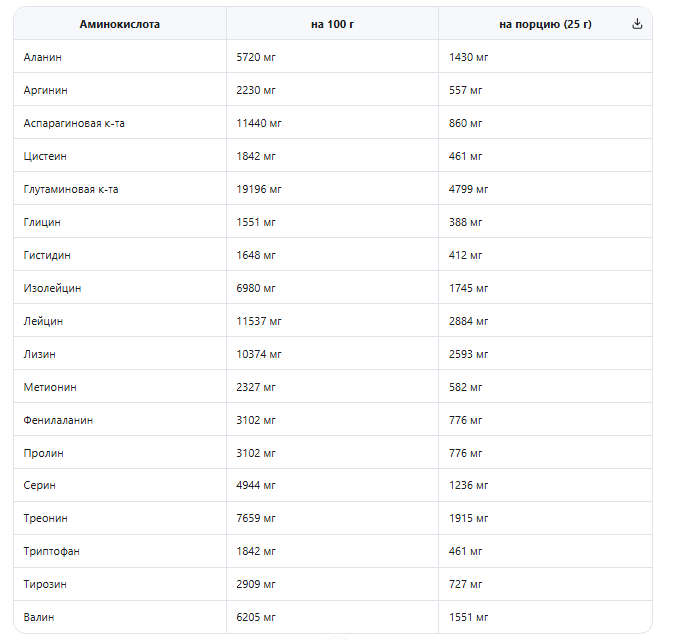The image size is (673, 640).
Task: Select the "Аланин" row name cell
Action: (x=43, y=57)
